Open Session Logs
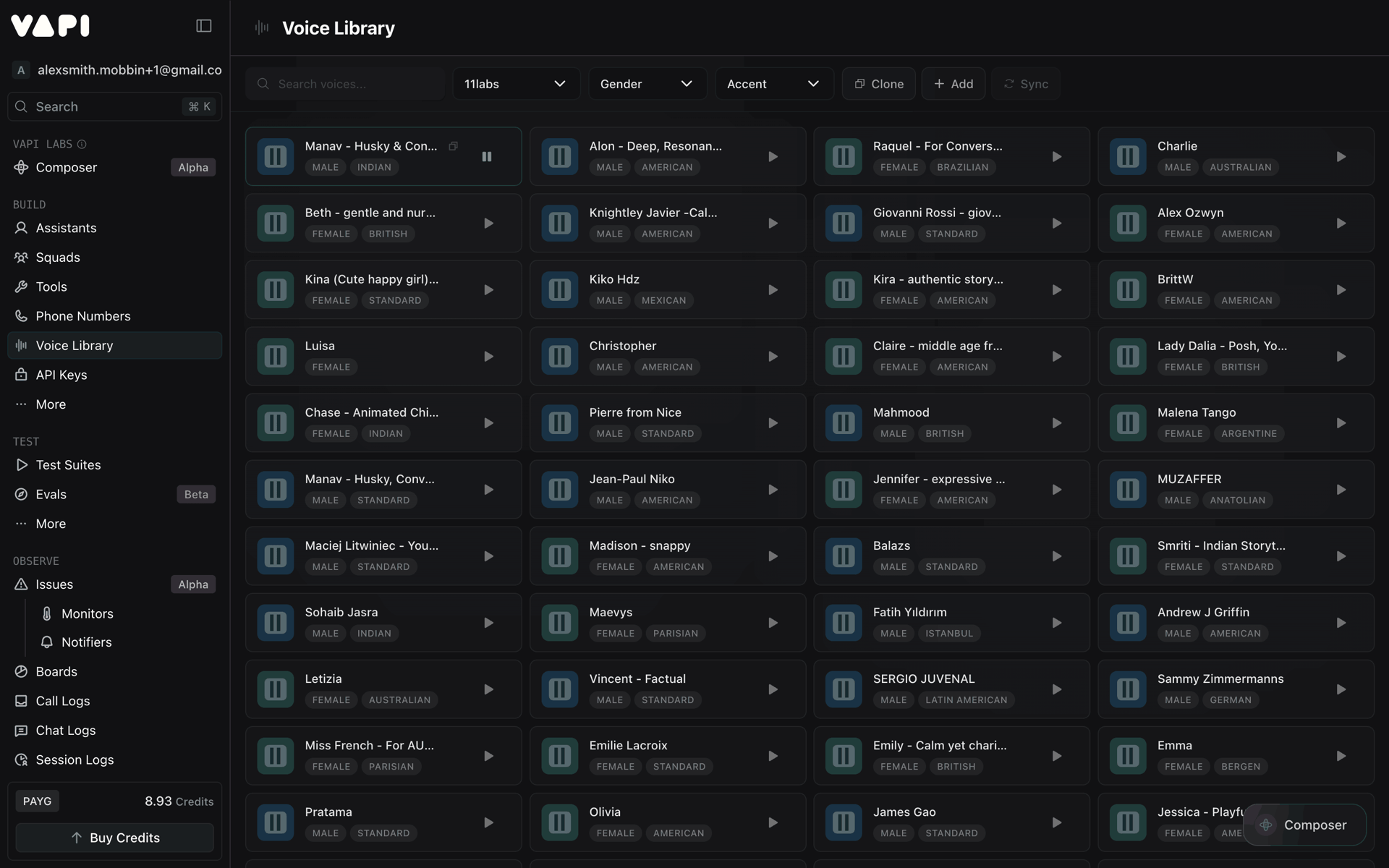This screenshot has height=868, width=1389. coord(115,759)
